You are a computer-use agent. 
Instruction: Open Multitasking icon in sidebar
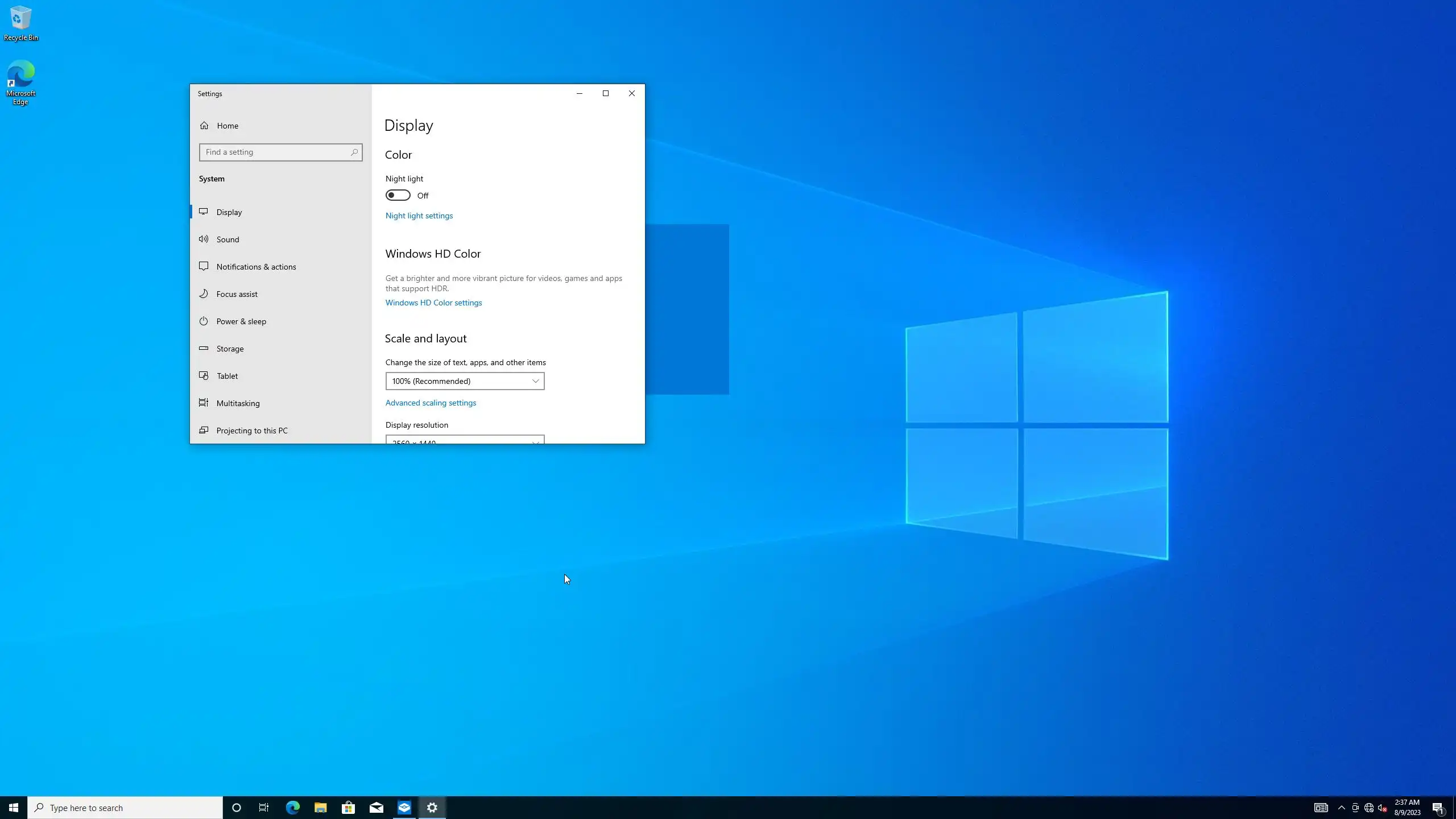pyautogui.click(x=204, y=403)
